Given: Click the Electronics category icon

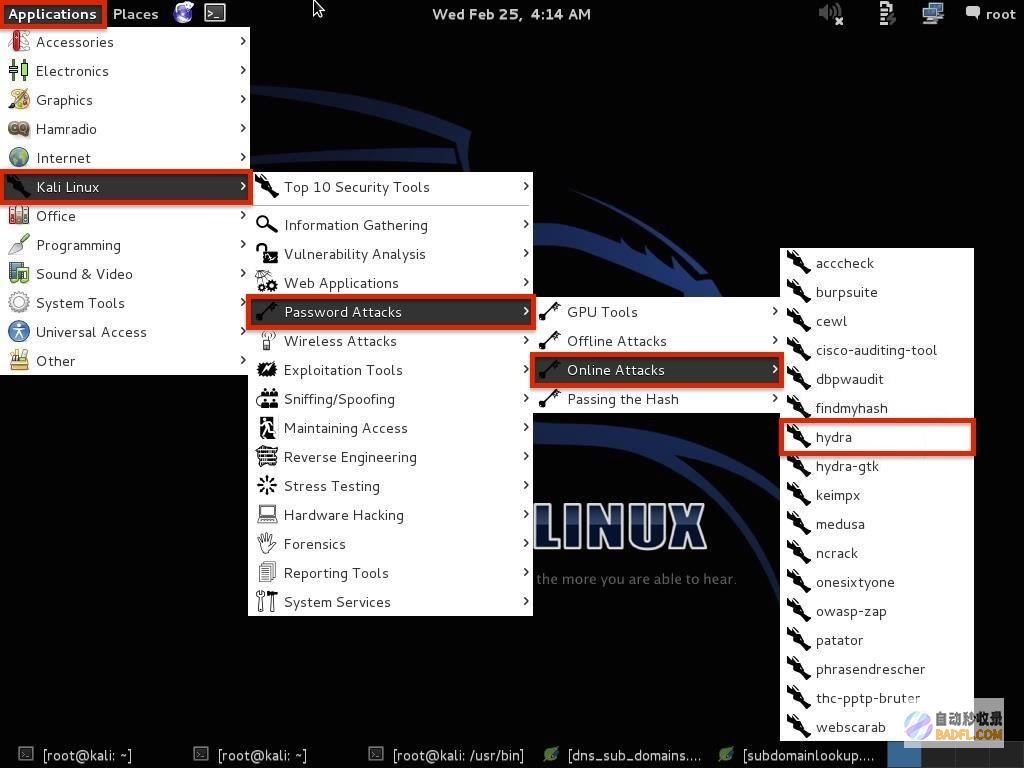Looking at the screenshot, I should pyautogui.click(x=18, y=71).
